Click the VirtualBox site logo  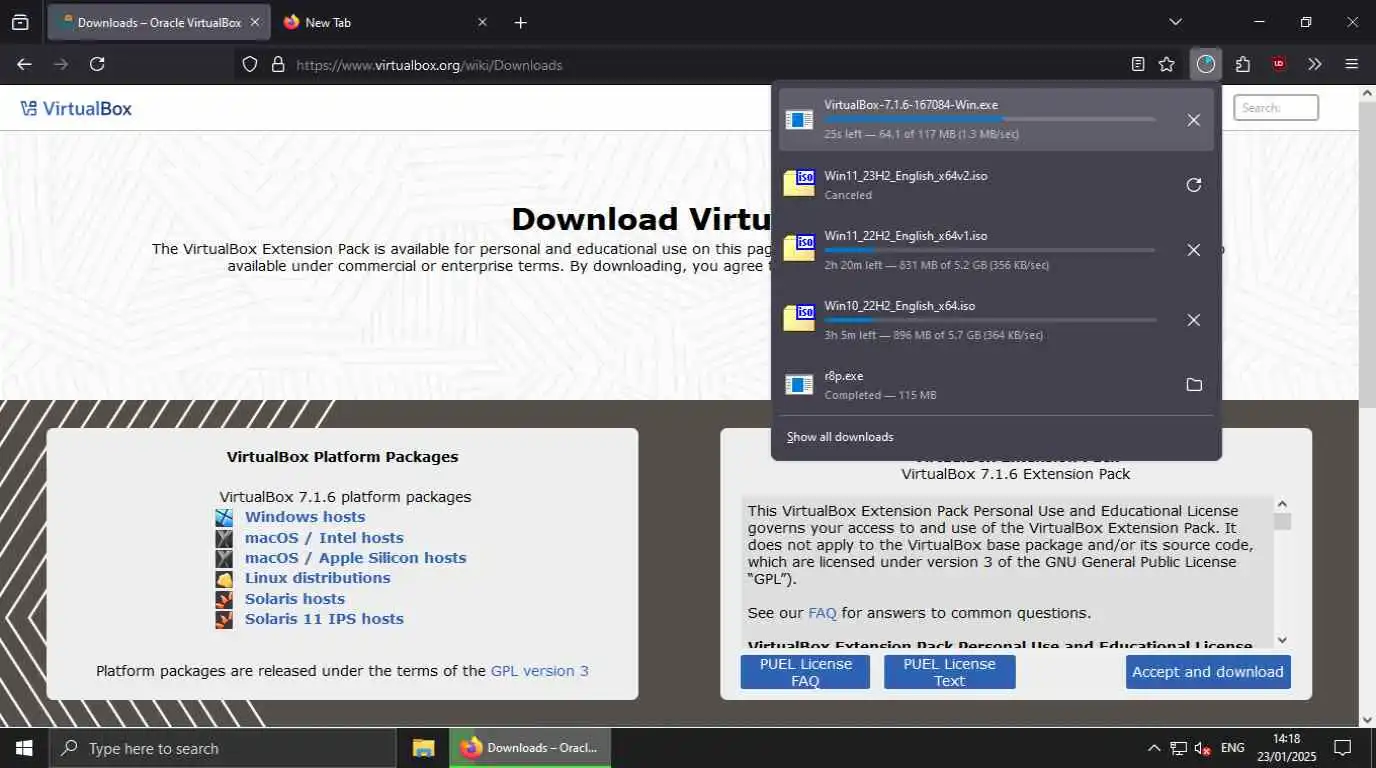click(x=76, y=108)
